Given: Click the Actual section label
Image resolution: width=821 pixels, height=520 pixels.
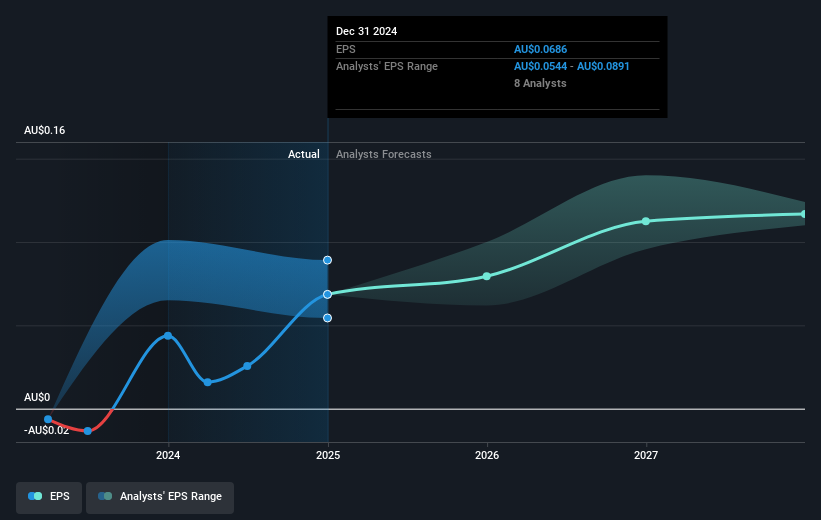Looking at the screenshot, I should click(x=304, y=154).
